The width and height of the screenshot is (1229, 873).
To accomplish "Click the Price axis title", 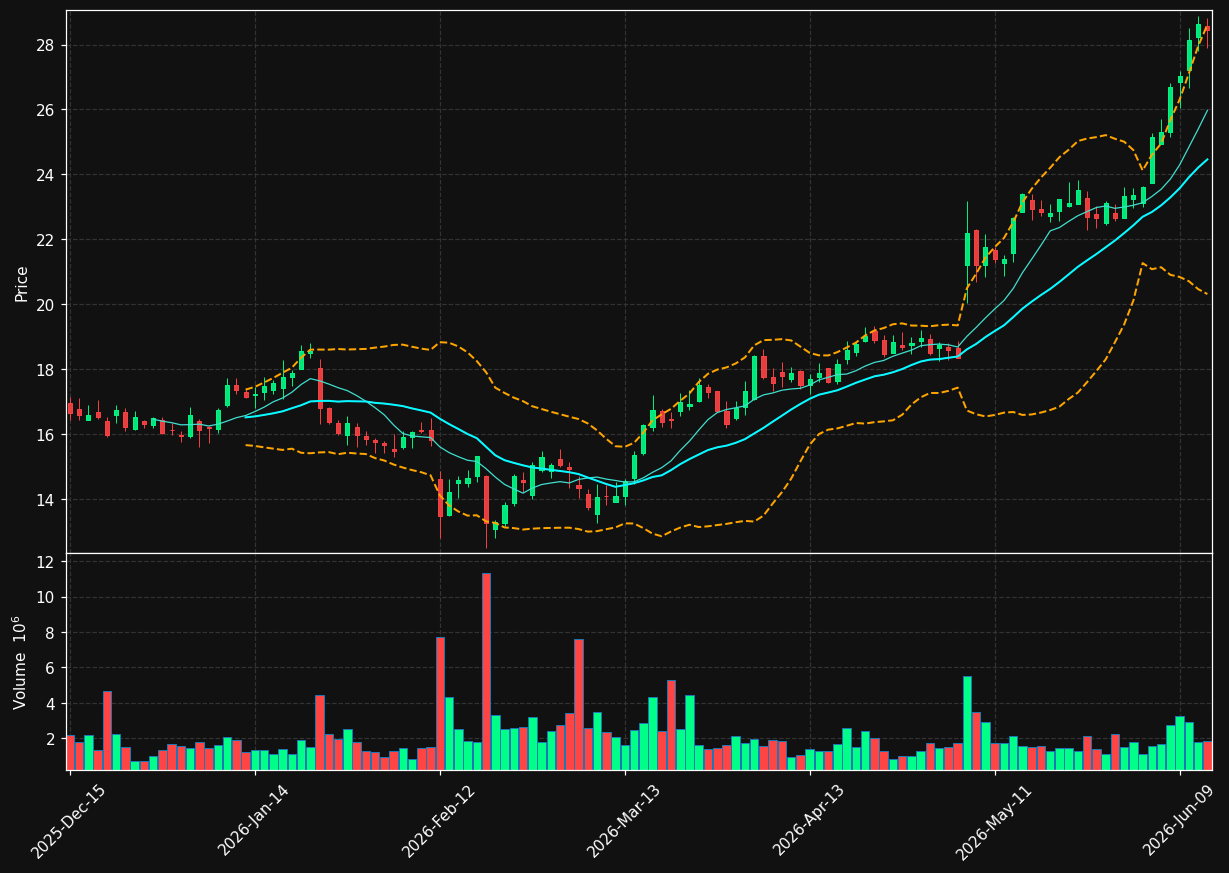I will [x=22, y=282].
